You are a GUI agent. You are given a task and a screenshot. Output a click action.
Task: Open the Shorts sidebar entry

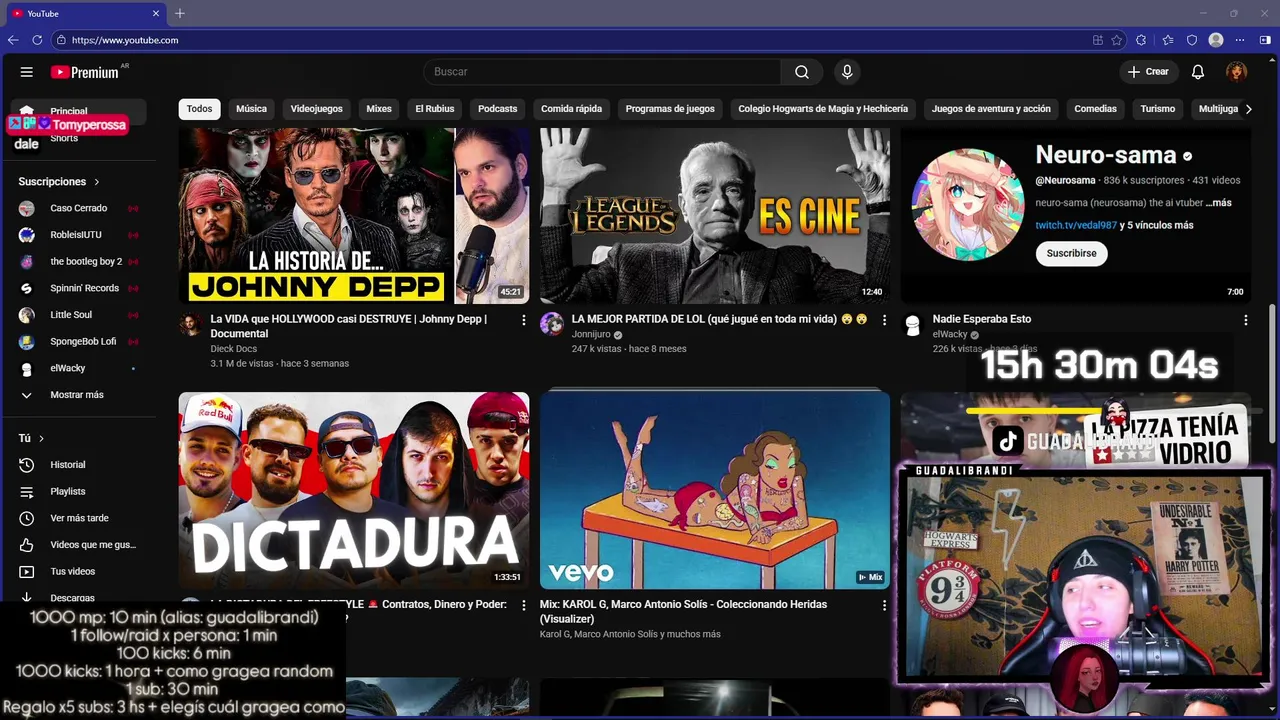(x=64, y=139)
